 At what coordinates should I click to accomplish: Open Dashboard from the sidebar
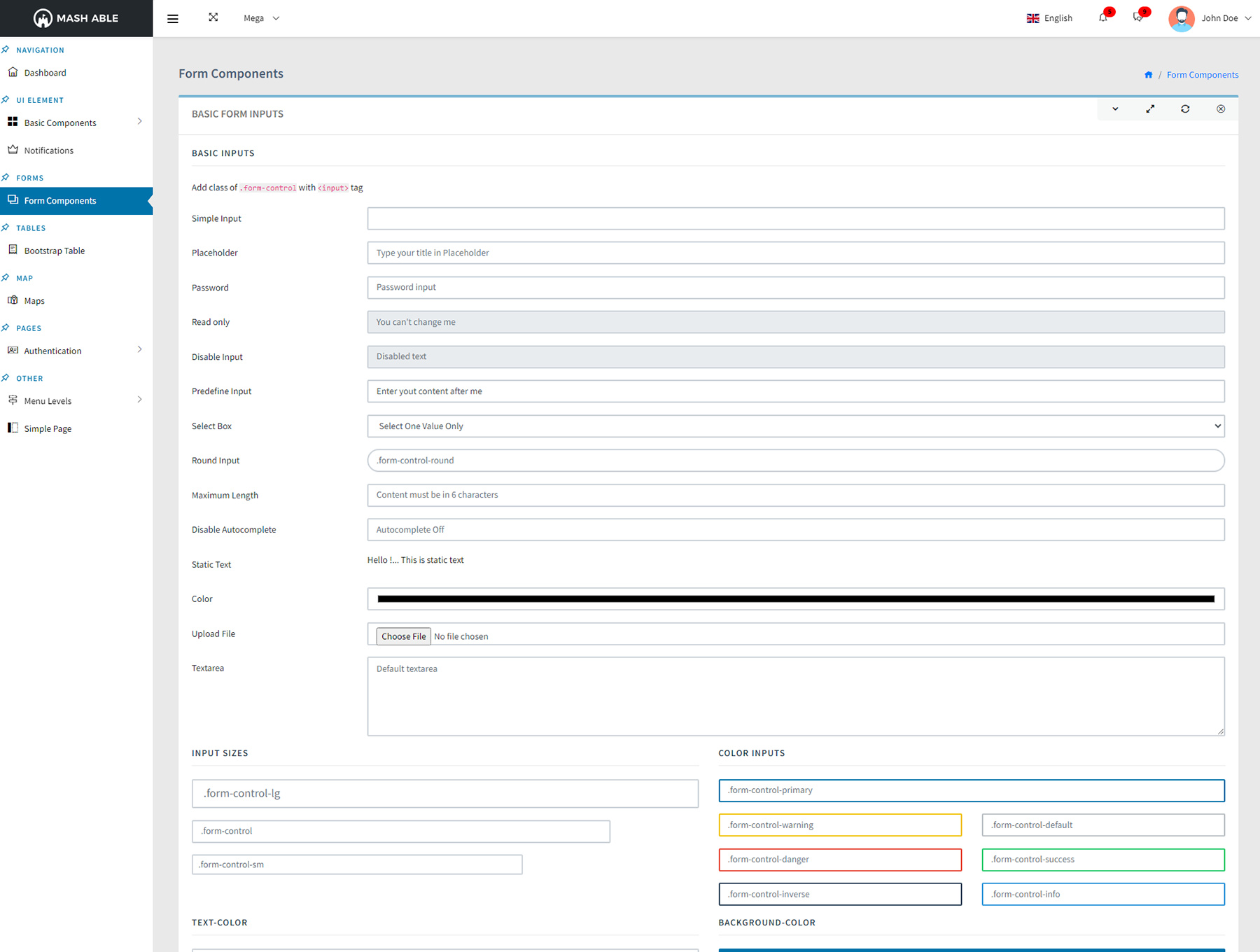[x=45, y=73]
